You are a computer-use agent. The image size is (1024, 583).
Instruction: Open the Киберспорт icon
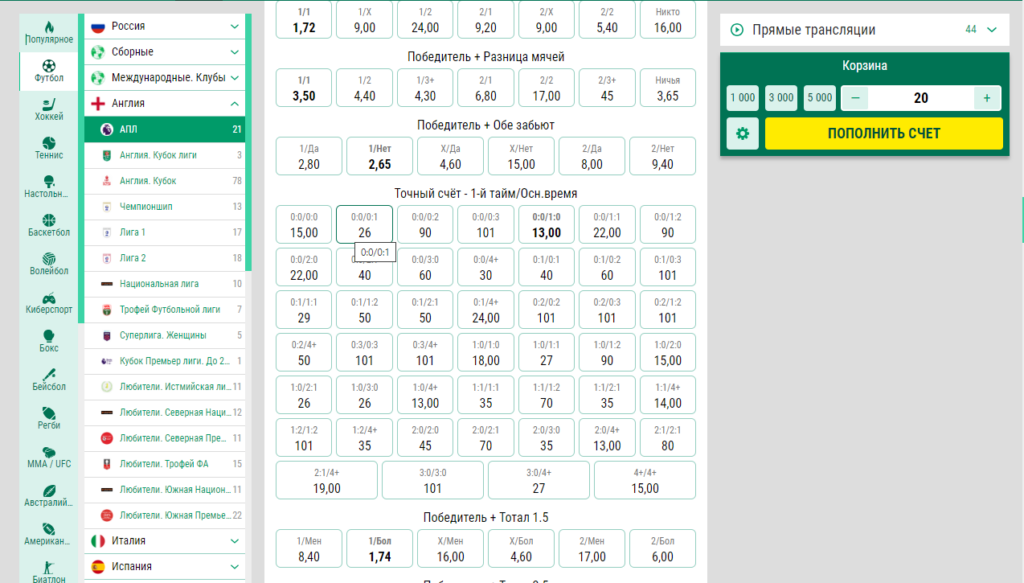[x=49, y=302]
